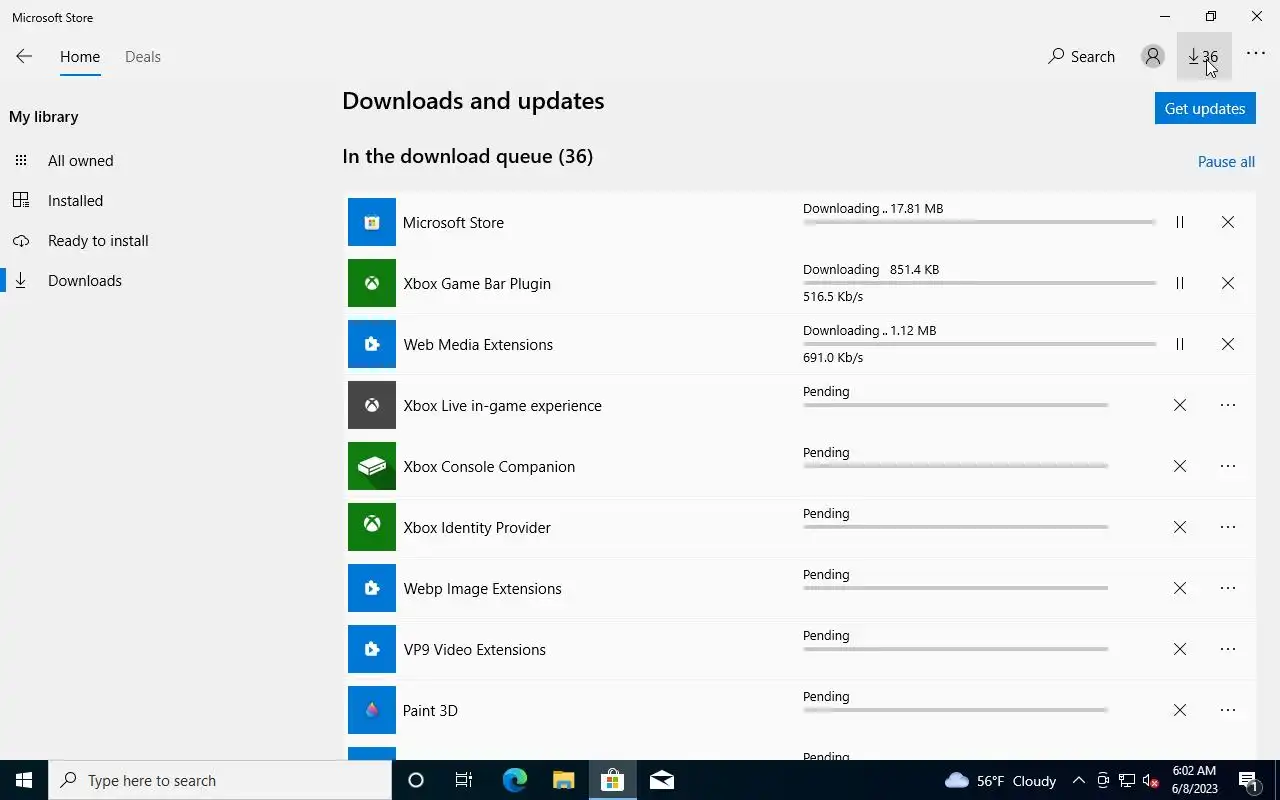1280x800 pixels.
Task: Launch Microsoft Edge from the taskbar
Action: [x=514, y=780]
